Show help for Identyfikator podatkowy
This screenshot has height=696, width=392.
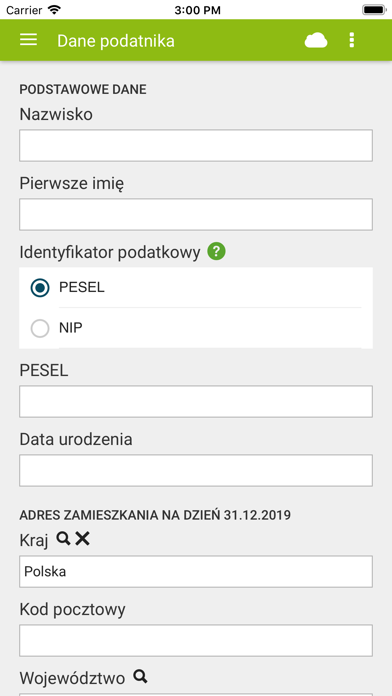point(216,252)
